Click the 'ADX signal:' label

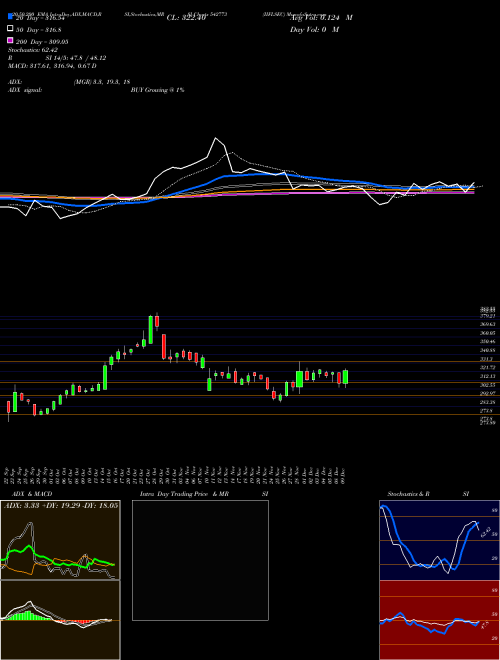click(25, 90)
